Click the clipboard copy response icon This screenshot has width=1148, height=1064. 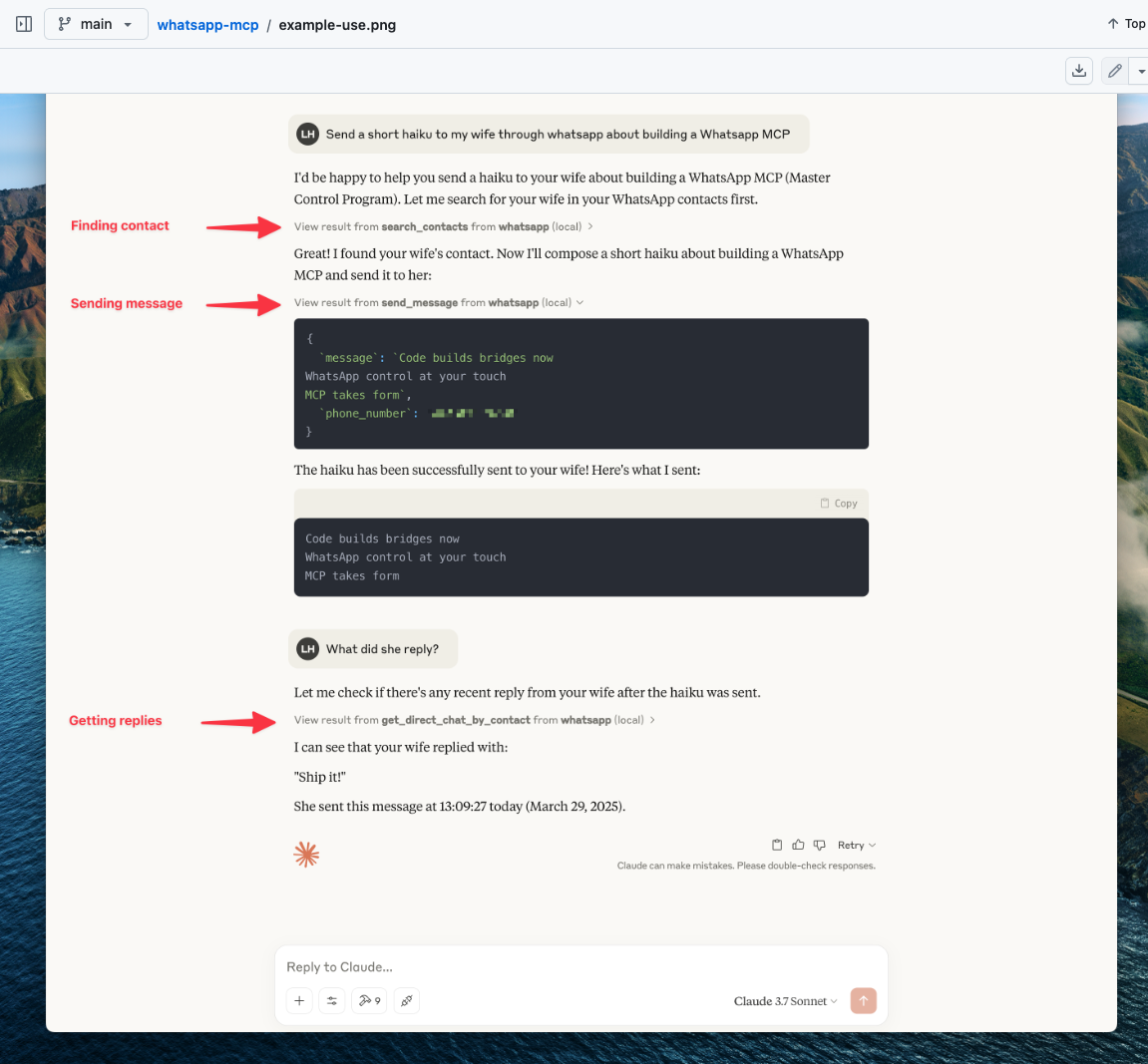777,845
